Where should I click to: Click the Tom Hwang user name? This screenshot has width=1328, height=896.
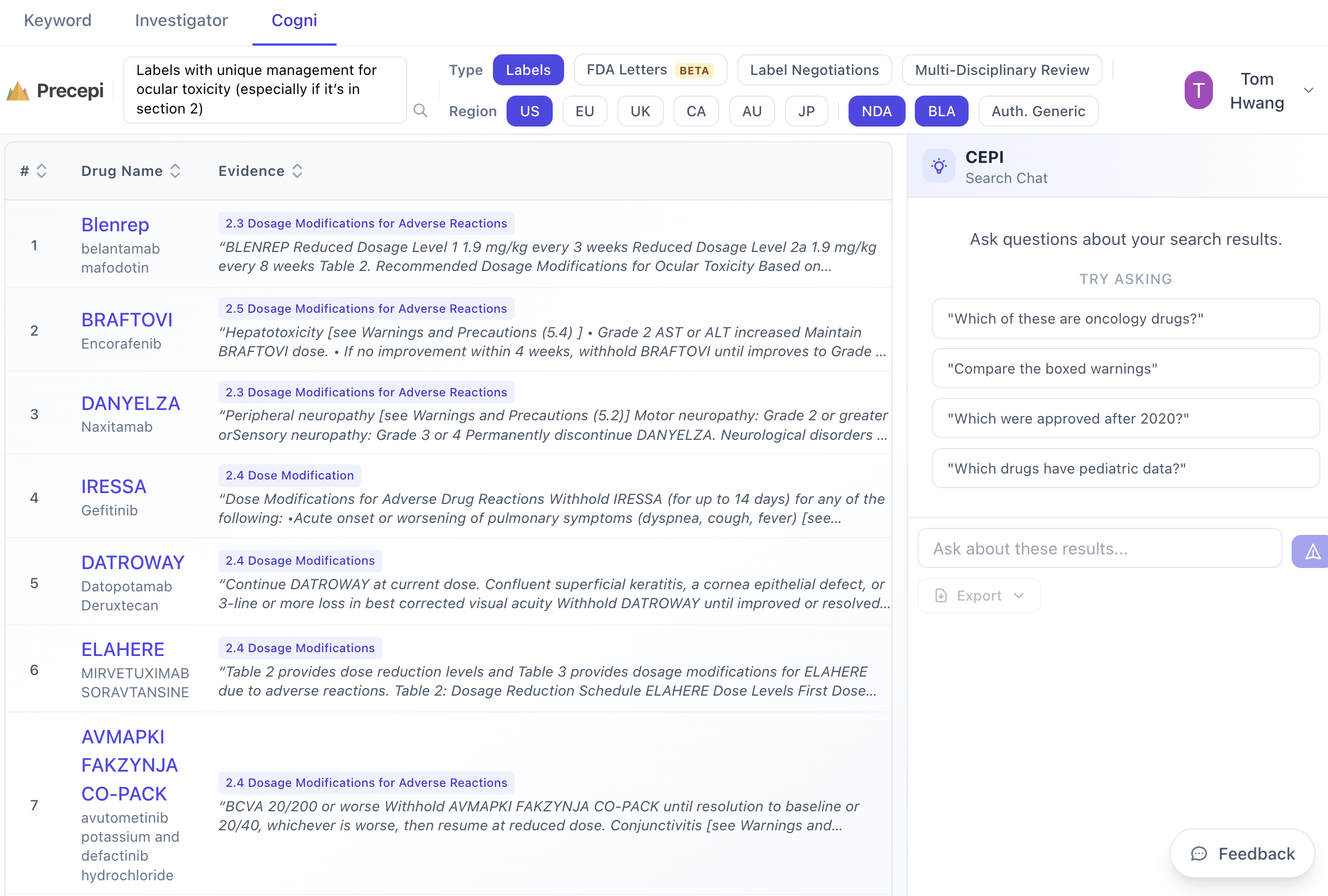[x=1256, y=90]
